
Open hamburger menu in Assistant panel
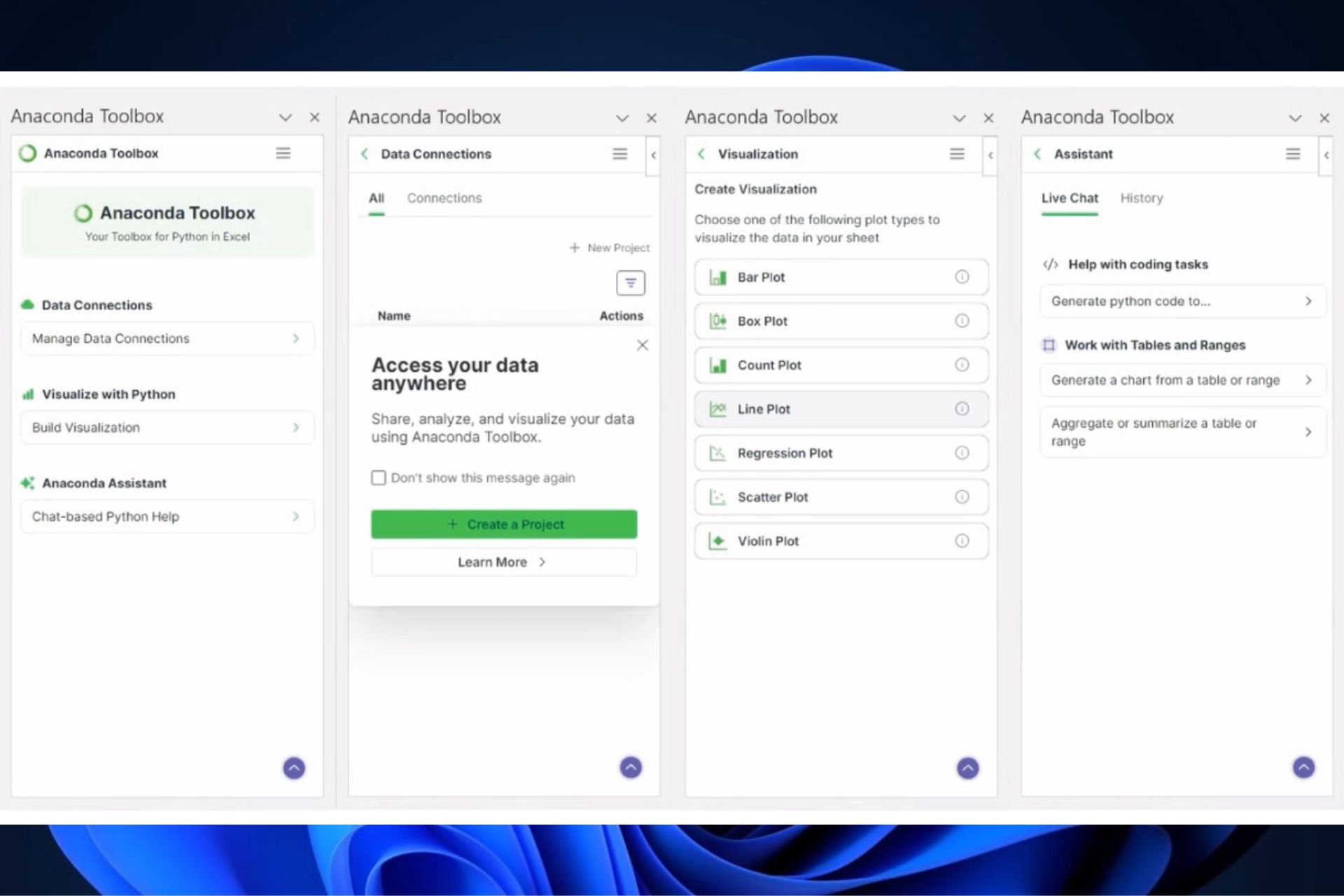1293,153
